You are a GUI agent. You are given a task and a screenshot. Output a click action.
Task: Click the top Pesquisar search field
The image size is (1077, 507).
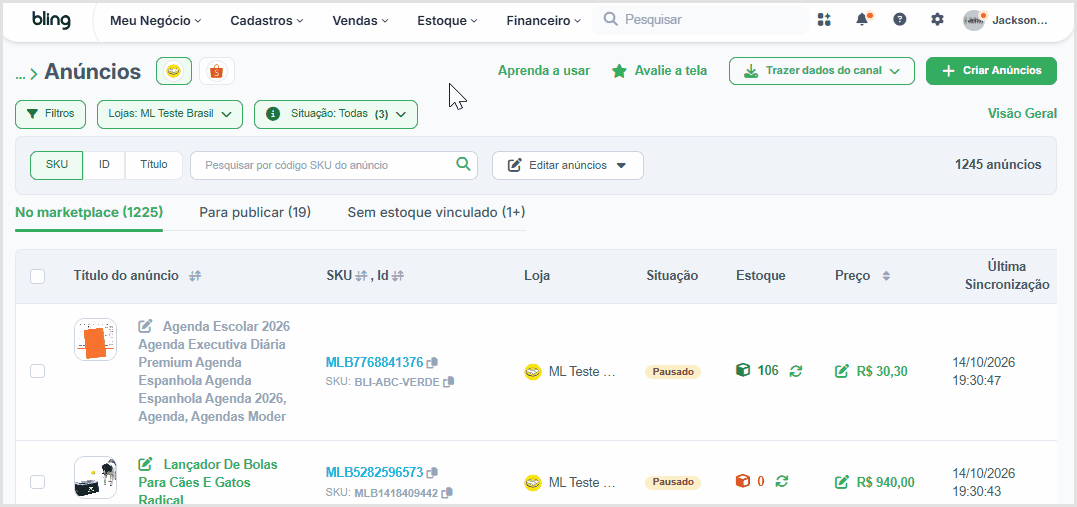coord(700,20)
